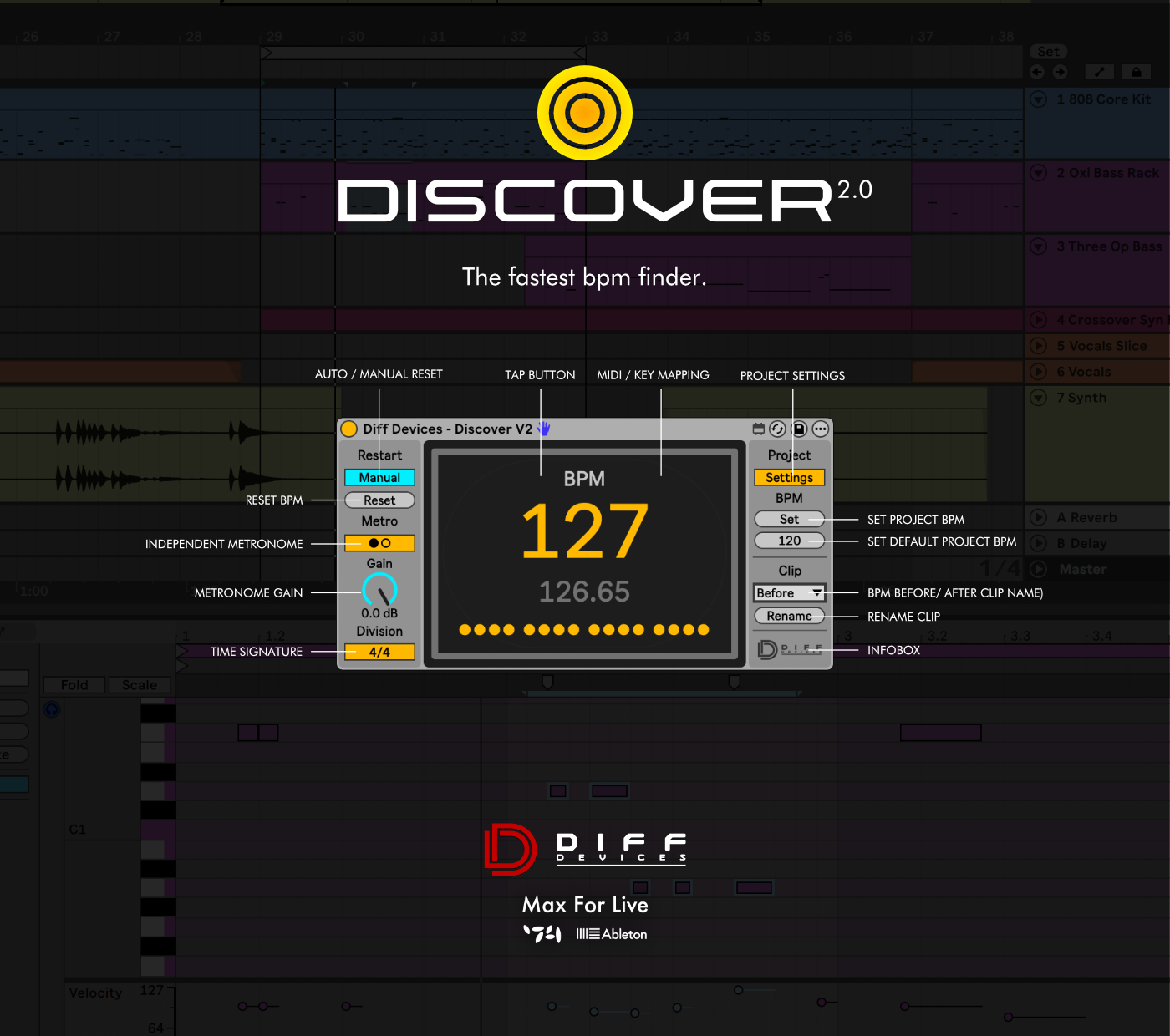Image resolution: width=1170 pixels, height=1036 pixels.
Task: Click the Diff Devices logo infobox
Action: 790,649
